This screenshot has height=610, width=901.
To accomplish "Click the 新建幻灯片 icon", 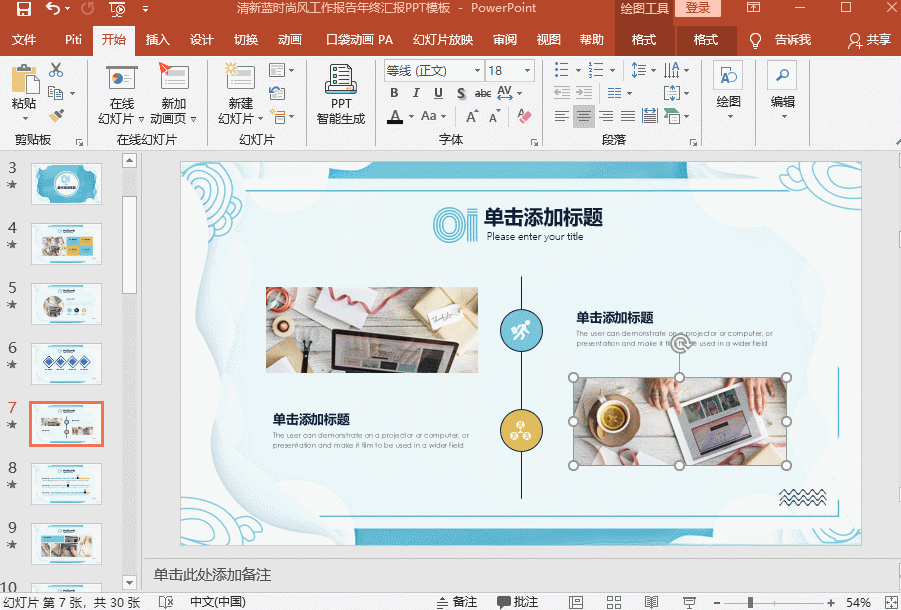I will 240,76.
